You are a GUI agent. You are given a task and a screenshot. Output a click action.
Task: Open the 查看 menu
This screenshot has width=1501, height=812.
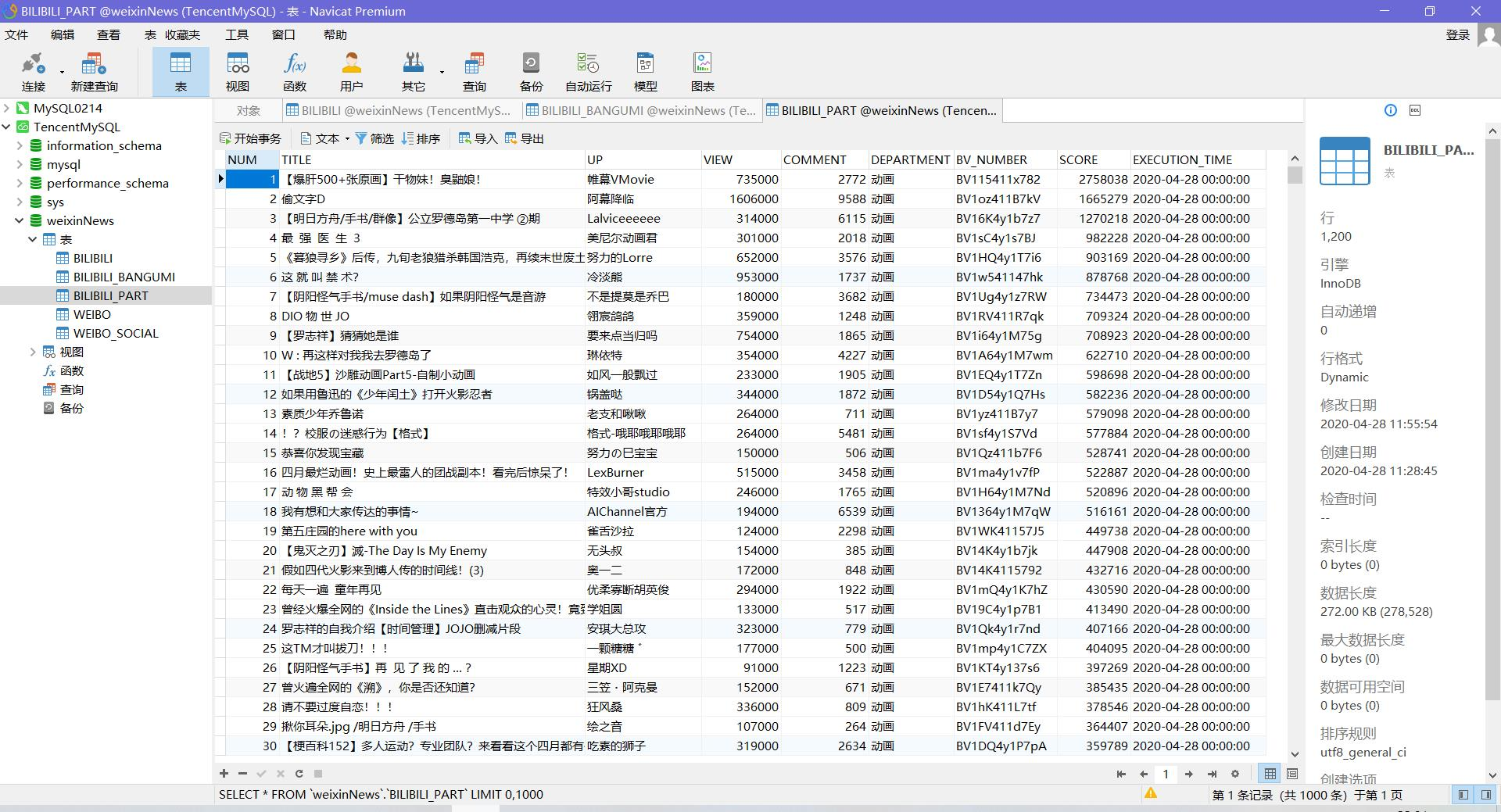pos(109,34)
